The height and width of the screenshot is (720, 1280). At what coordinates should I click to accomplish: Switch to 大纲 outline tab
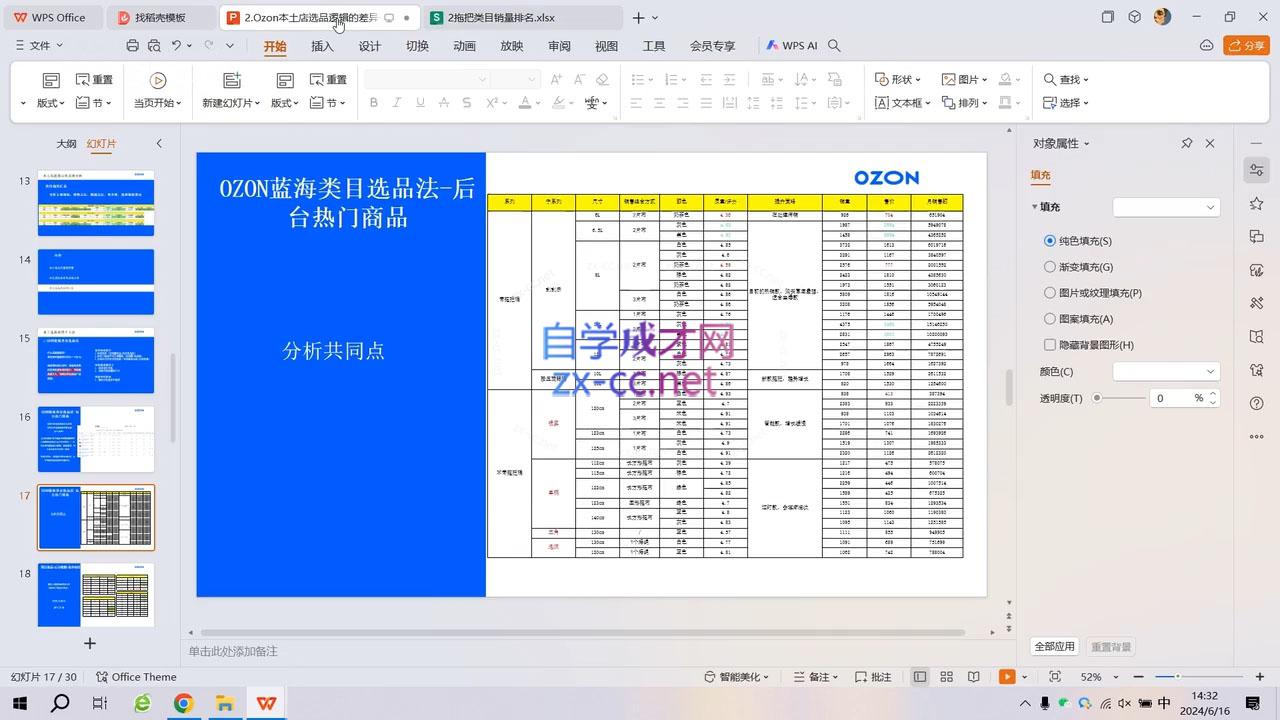(66, 144)
